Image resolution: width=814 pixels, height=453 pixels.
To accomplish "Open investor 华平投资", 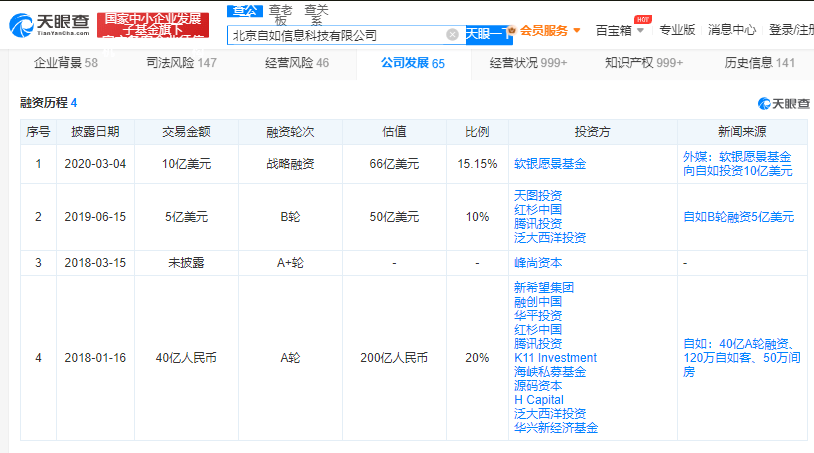I will click(538, 315).
